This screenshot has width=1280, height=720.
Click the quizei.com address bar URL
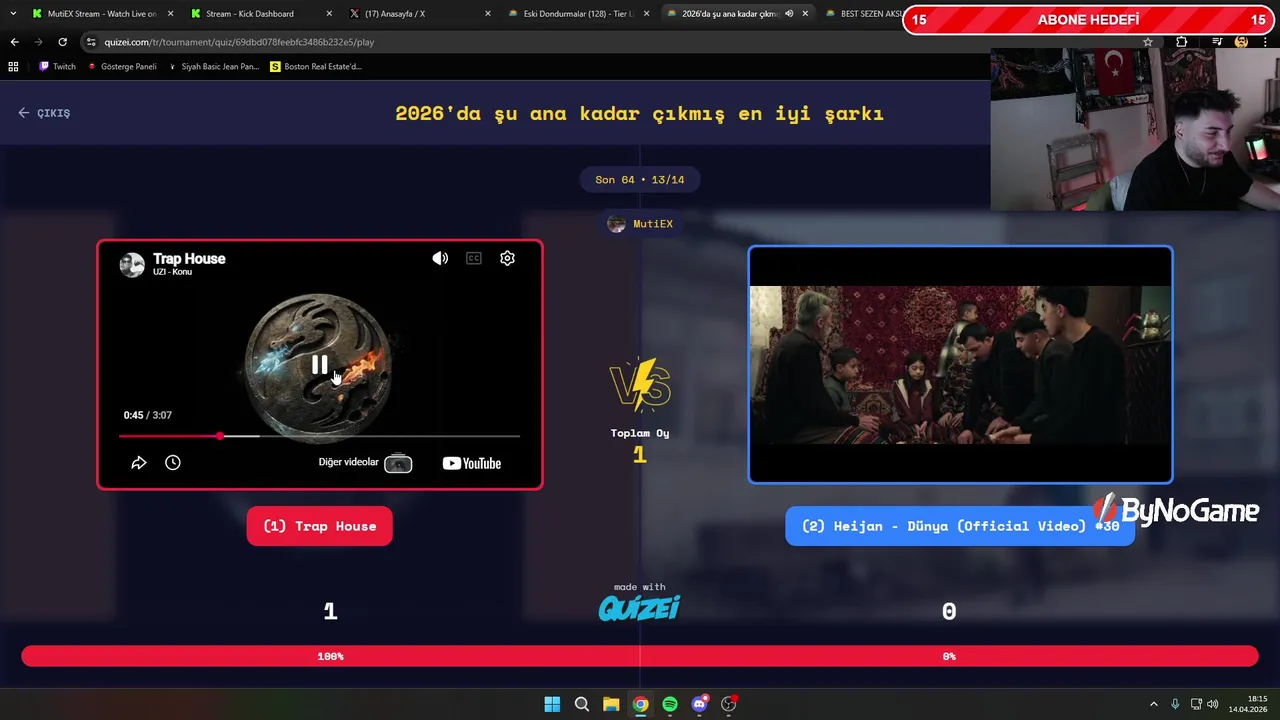coord(239,42)
